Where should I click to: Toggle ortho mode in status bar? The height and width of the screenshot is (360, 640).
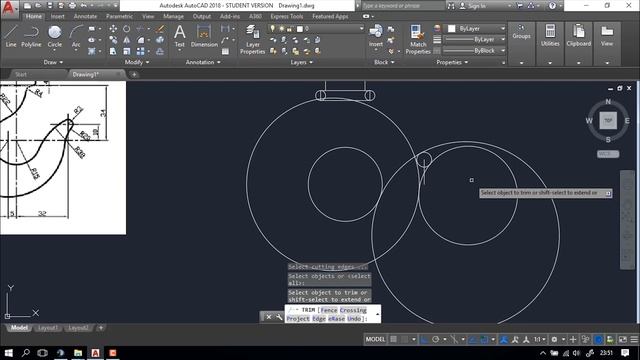424,339
